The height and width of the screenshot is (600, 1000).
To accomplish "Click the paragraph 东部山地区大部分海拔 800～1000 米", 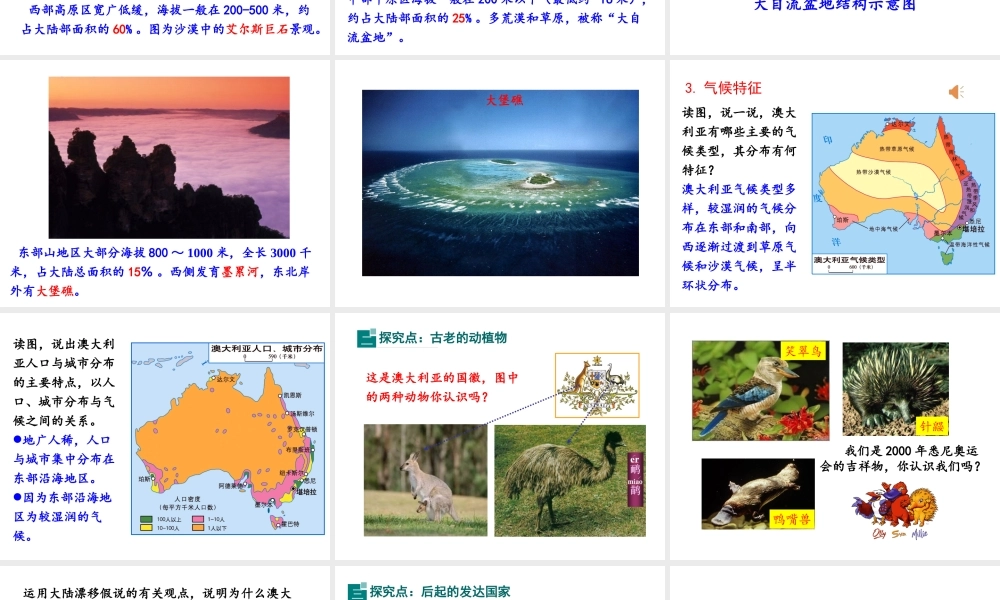I will click(161, 272).
